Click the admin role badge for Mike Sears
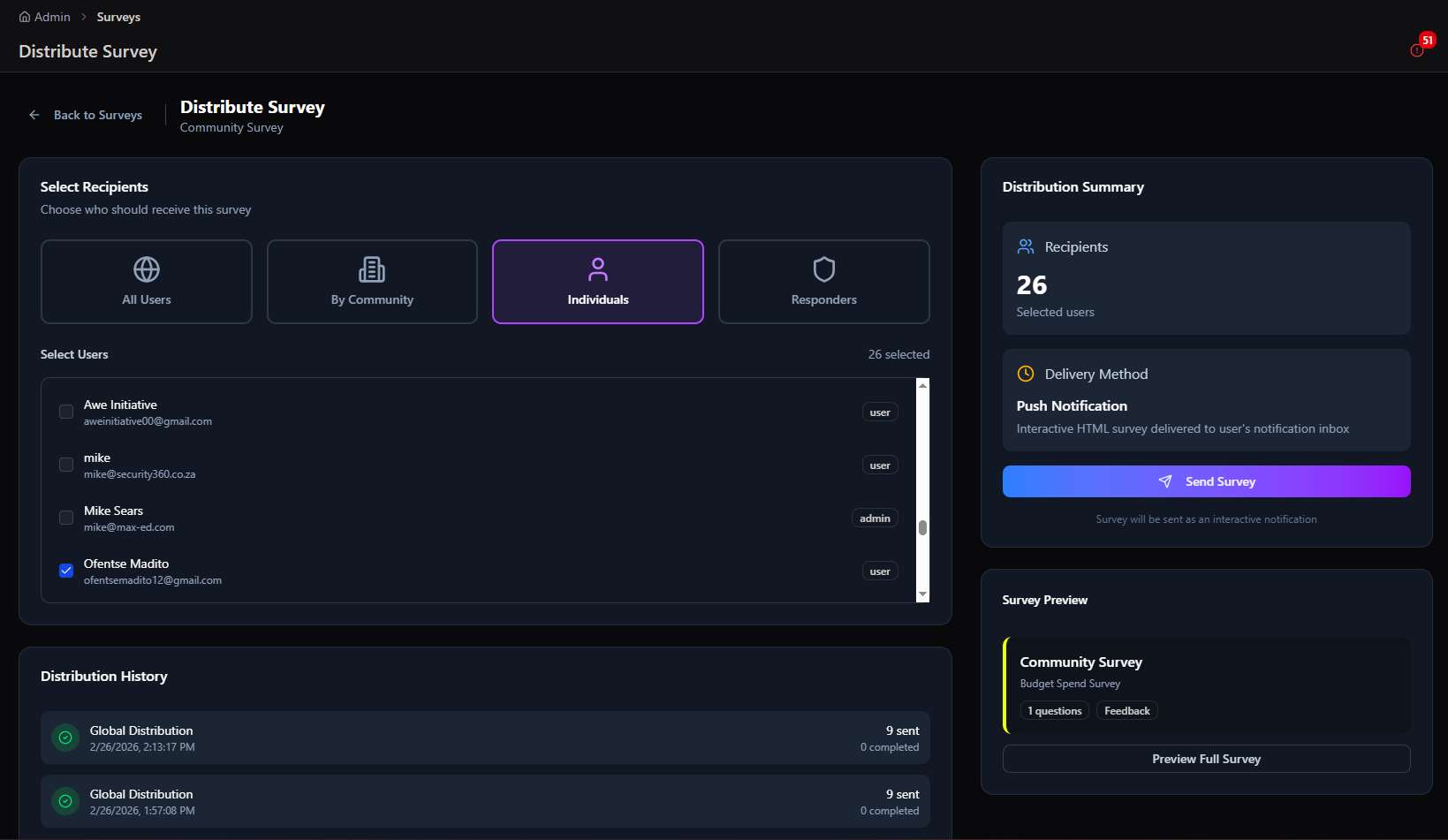 [875, 518]
